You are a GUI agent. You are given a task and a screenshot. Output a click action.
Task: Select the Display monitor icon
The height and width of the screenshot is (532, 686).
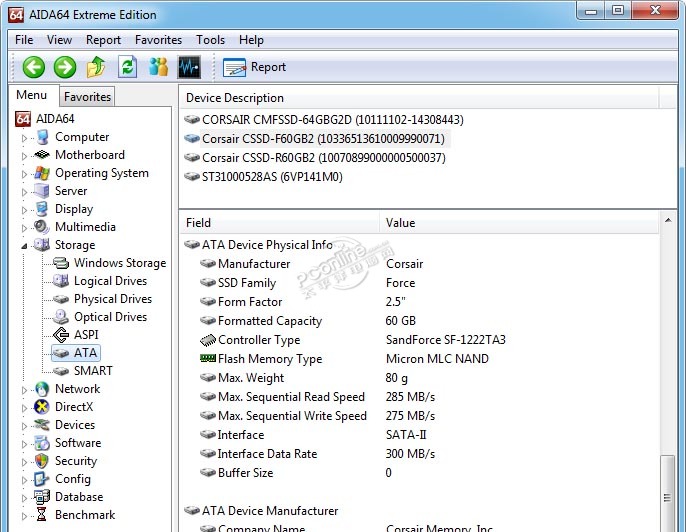coord(42,209)
